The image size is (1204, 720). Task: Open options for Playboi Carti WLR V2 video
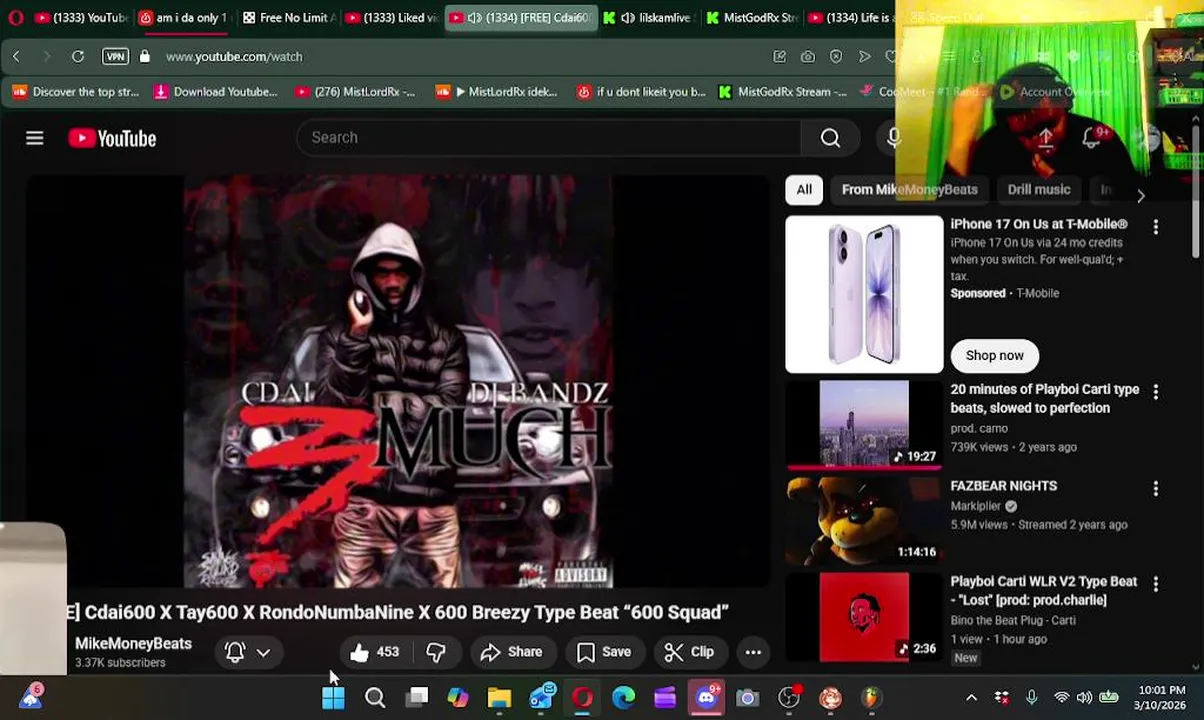[1155, 584]
